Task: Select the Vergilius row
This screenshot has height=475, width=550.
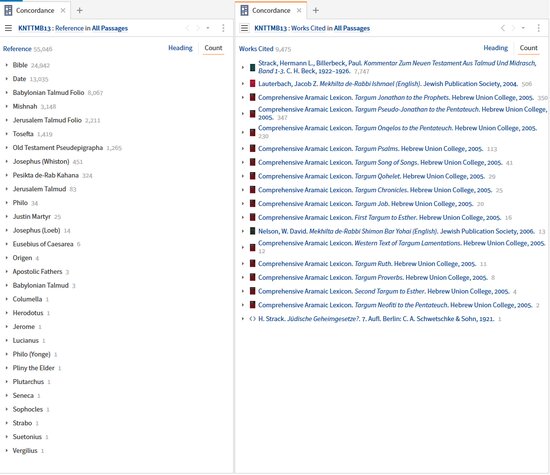Action: tap(28, 450)
